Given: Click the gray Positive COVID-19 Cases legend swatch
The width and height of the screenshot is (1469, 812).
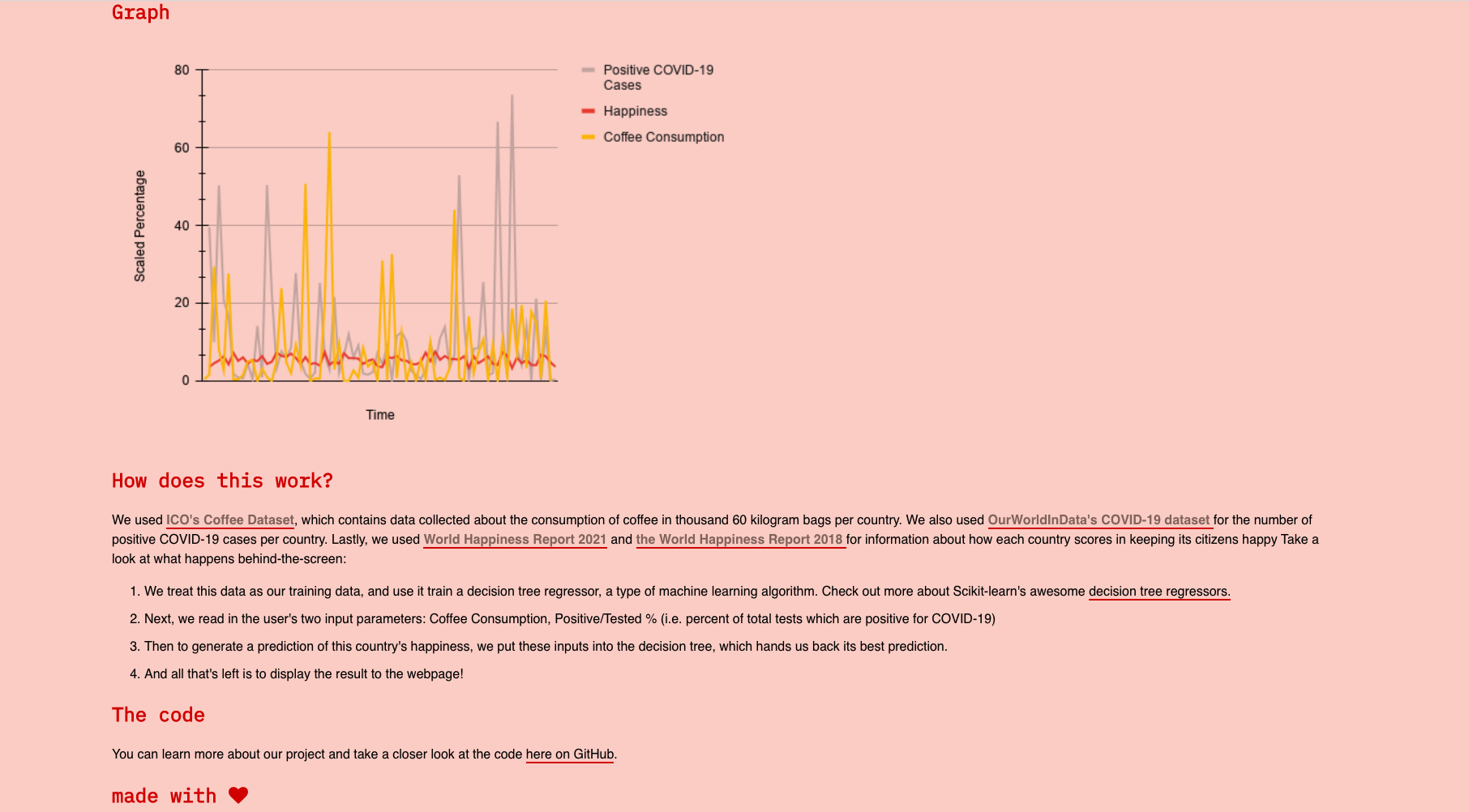Looking at the screenshot, I should [x=589, y=71].
